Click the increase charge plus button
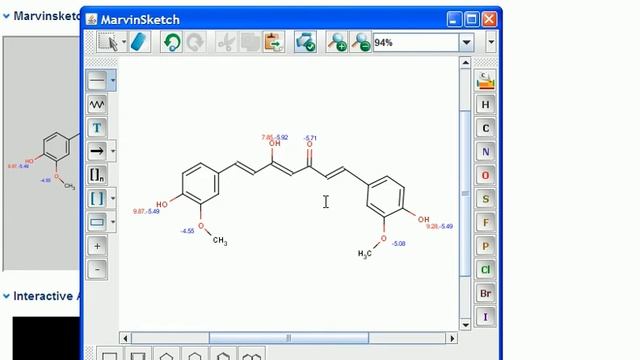This screenshot has height=360, width=640. pyautogui.click(x=97, y=246)
